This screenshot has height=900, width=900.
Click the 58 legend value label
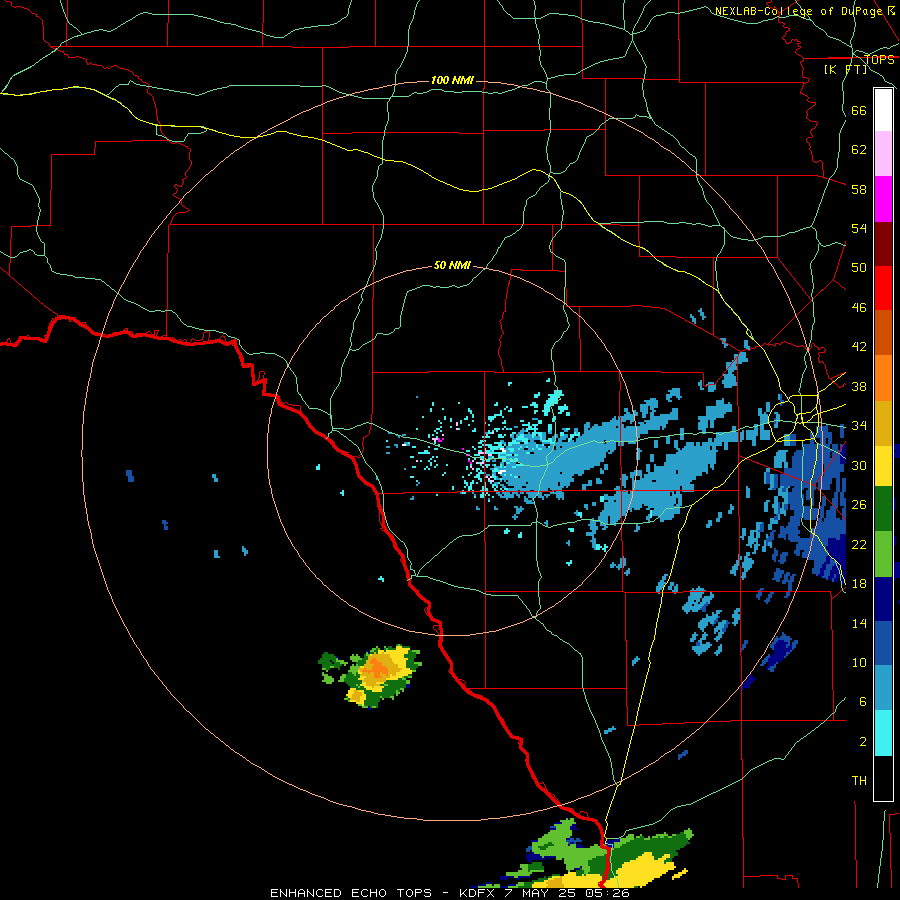tap(859, 189)
